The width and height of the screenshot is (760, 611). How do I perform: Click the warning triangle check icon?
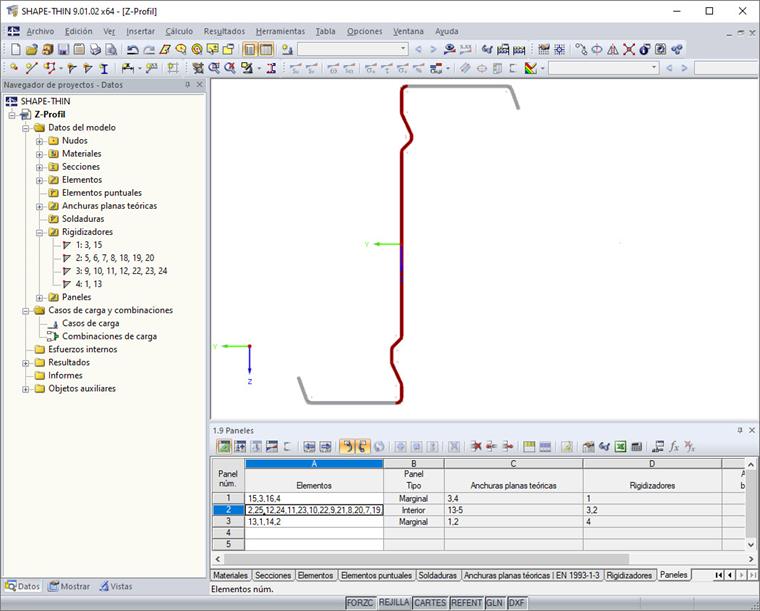[613, 49]
